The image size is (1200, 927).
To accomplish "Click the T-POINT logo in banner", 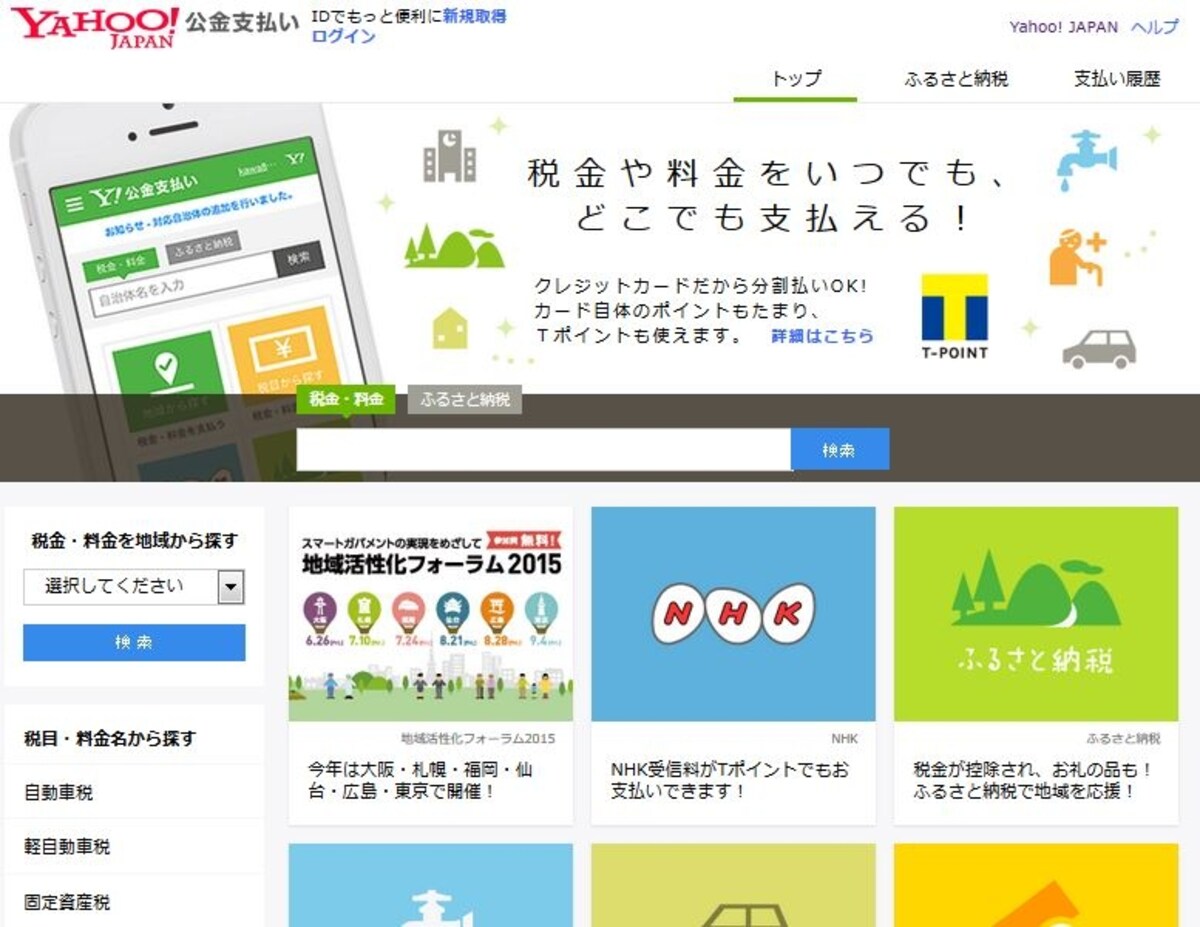I will [x=954, y=316].
